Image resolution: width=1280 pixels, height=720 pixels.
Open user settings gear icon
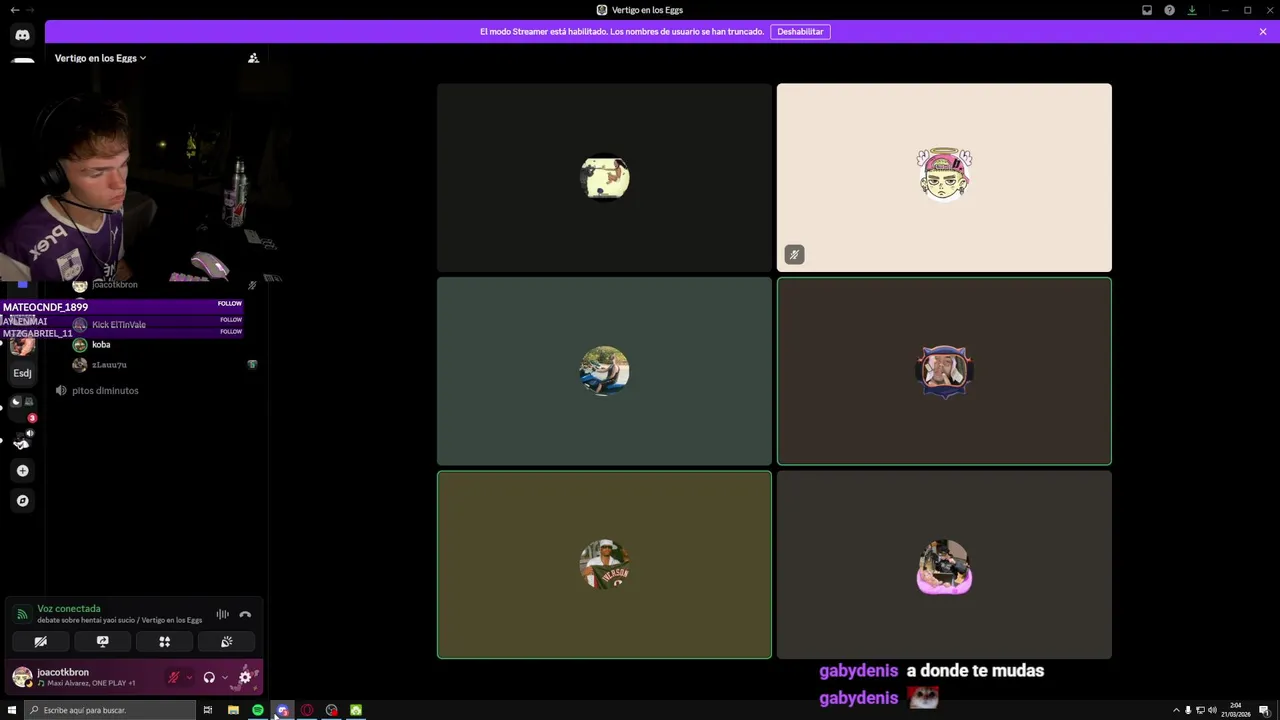245,677
